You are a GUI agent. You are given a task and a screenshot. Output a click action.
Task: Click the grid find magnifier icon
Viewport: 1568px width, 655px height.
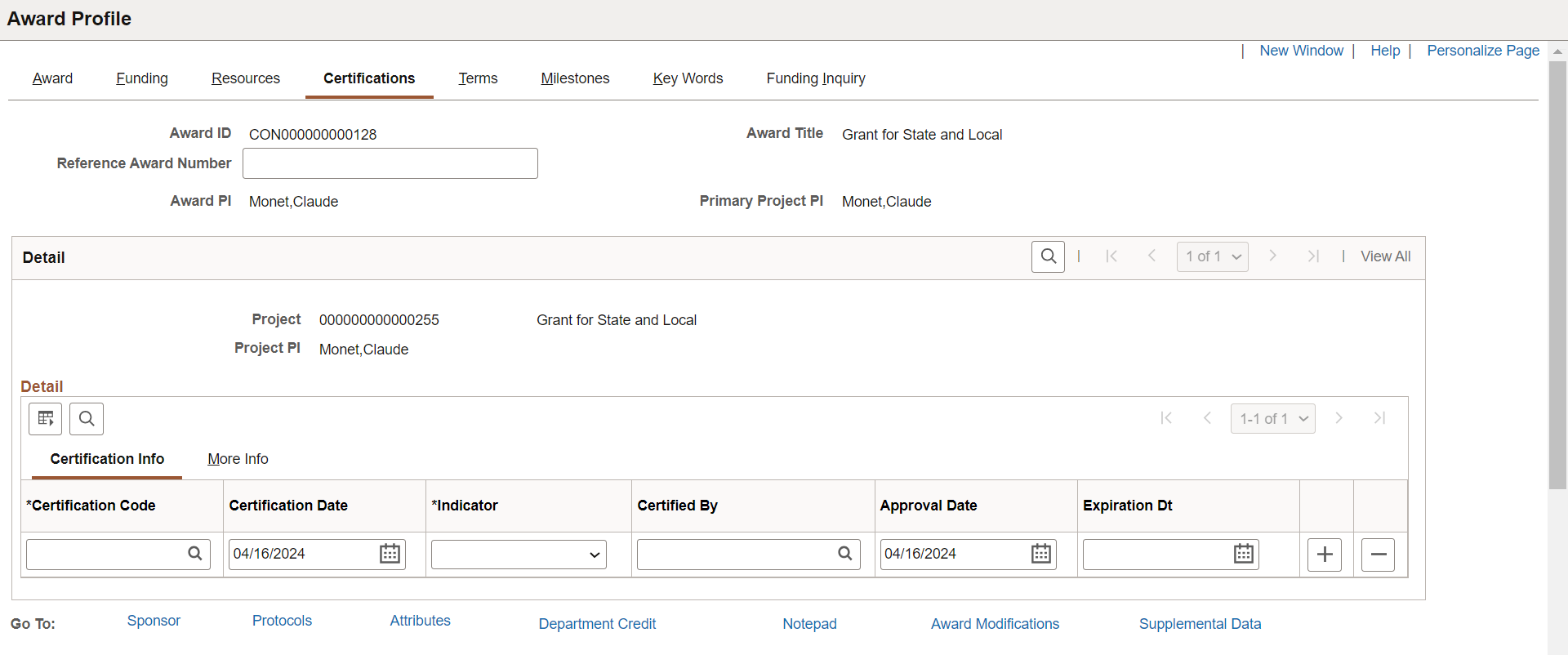87,419
